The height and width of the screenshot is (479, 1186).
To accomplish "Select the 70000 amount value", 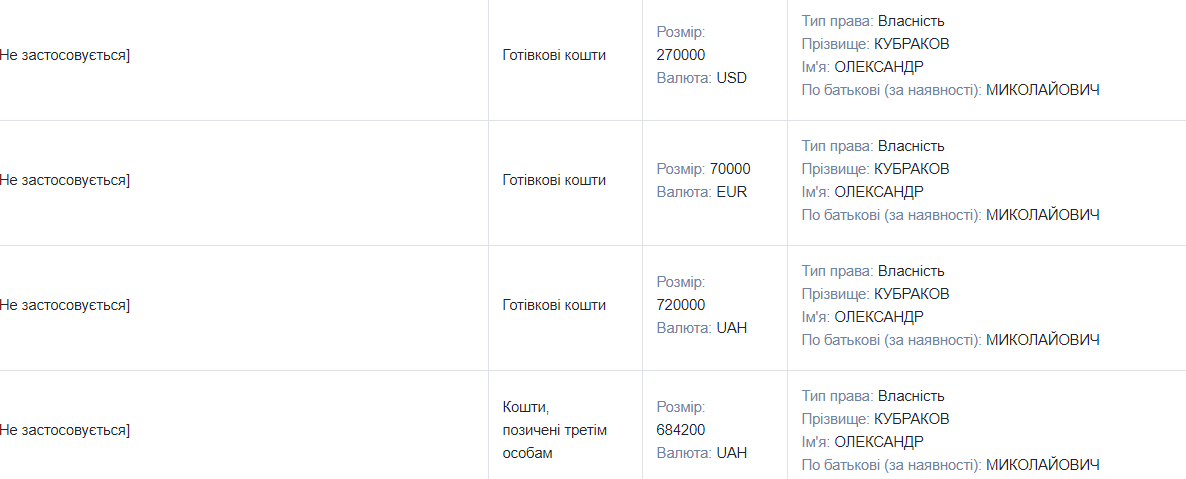I will point(730,169).
